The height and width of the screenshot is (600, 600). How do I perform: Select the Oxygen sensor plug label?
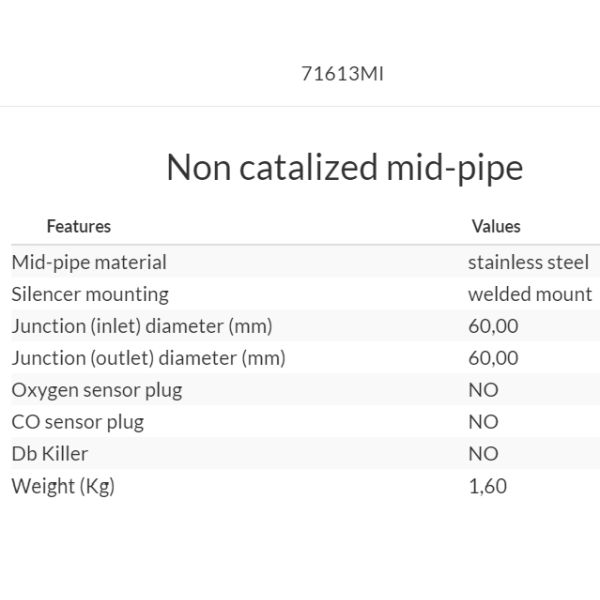point(97,390)
